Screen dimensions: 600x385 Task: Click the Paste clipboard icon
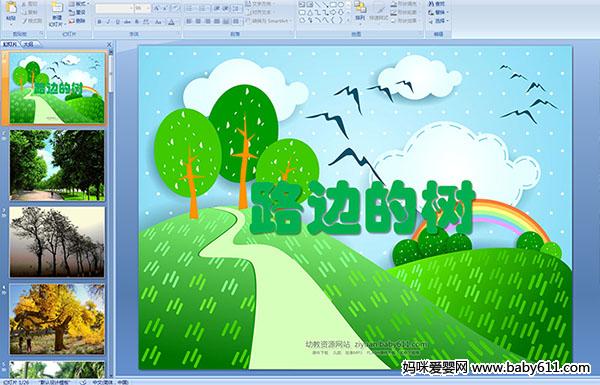click(11, 8)
